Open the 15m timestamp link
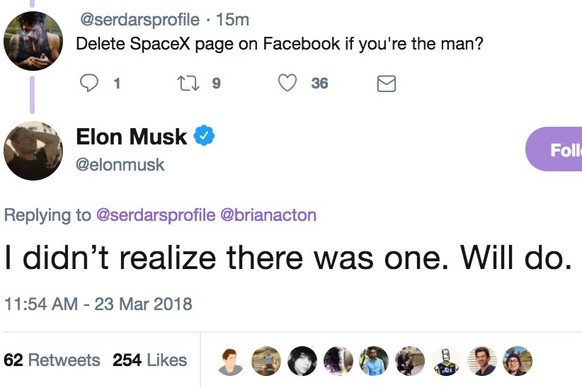 click(232, 20)
